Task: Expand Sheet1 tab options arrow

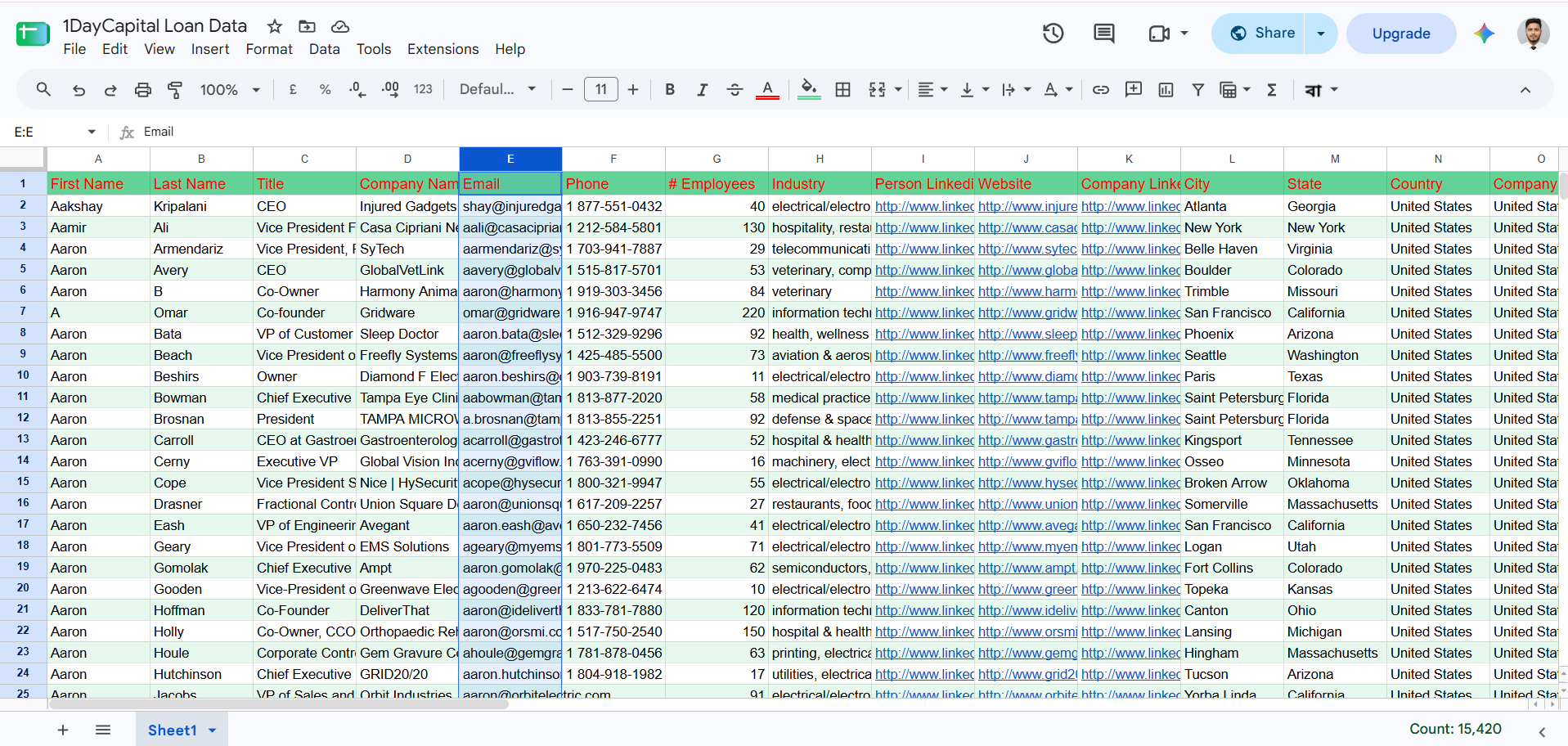Action: pyautogui.click(x=213, y=730)
